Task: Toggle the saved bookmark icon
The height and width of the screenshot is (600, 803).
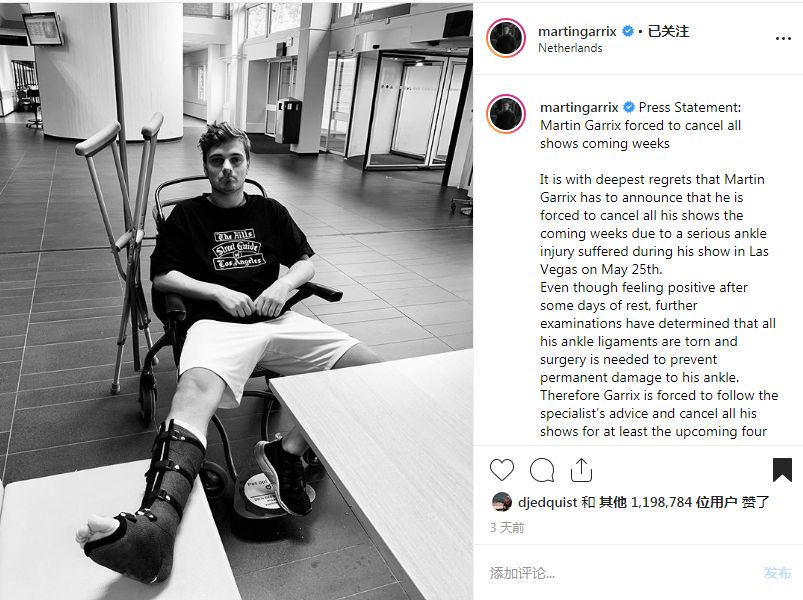Action: [782, 470]
